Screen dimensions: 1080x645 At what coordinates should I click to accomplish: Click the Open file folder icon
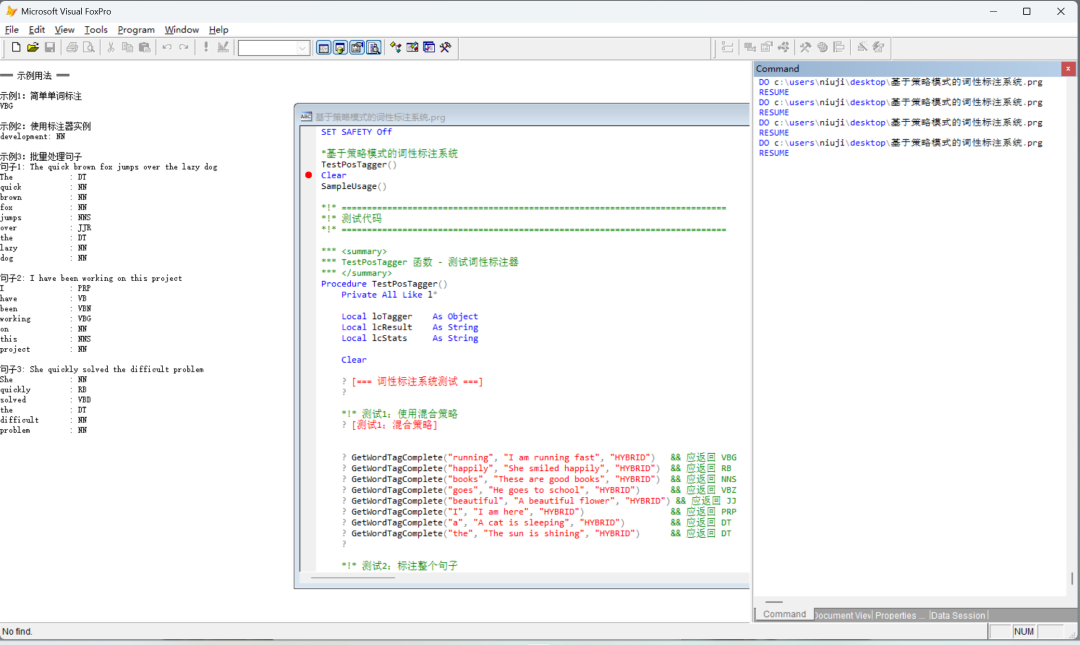(33, 47)
